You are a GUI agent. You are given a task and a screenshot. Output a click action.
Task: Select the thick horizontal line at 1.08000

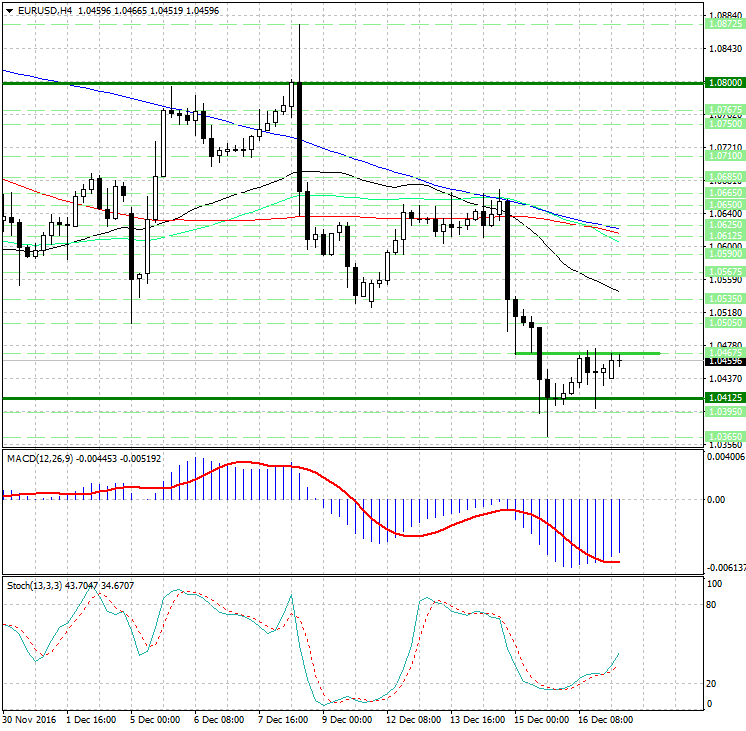[353, 83]
